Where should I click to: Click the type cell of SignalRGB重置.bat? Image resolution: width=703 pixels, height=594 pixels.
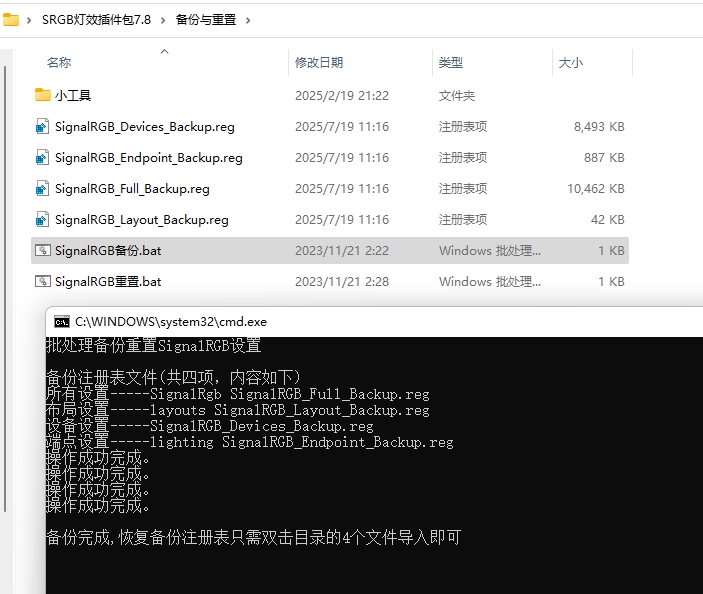pyautogui.click(x=490, y=282)
